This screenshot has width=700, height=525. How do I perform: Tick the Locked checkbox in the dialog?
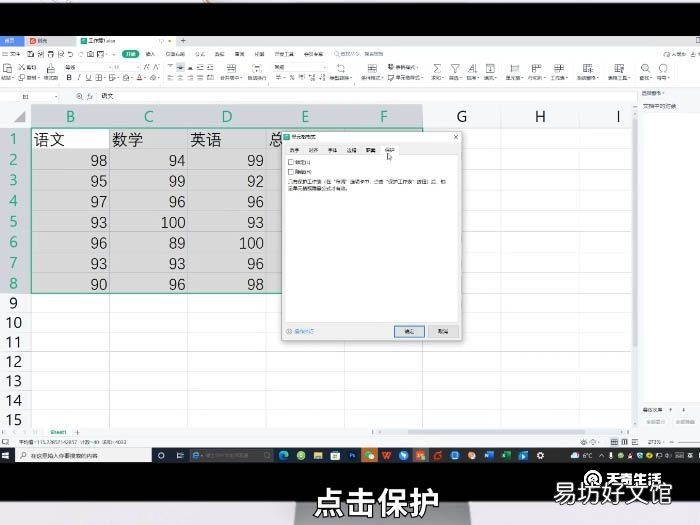(x=291, y=162)
